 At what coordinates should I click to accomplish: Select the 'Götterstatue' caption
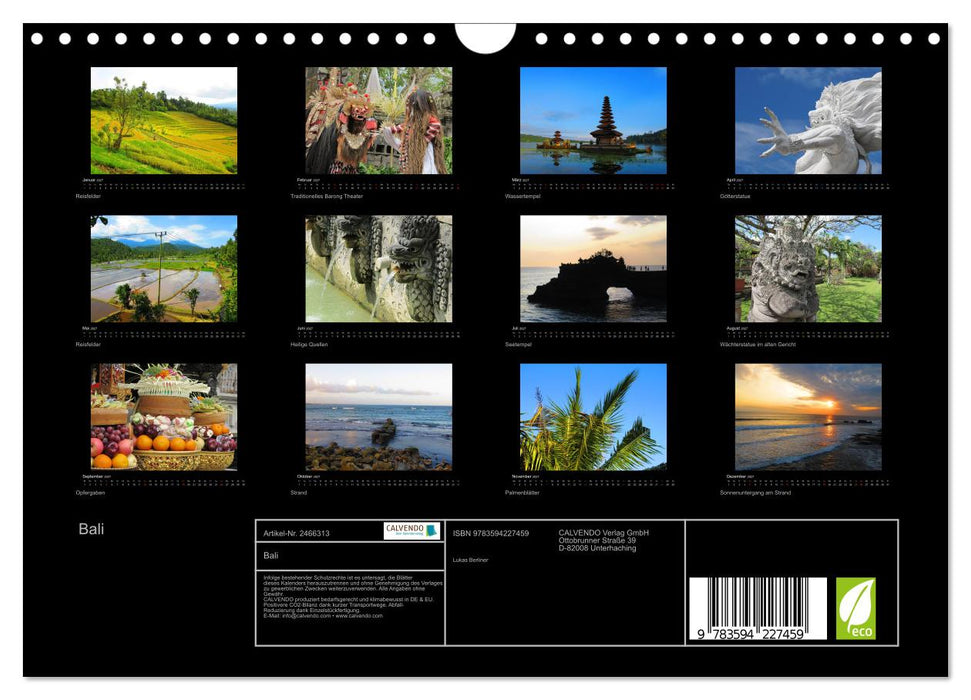[735, 196]
